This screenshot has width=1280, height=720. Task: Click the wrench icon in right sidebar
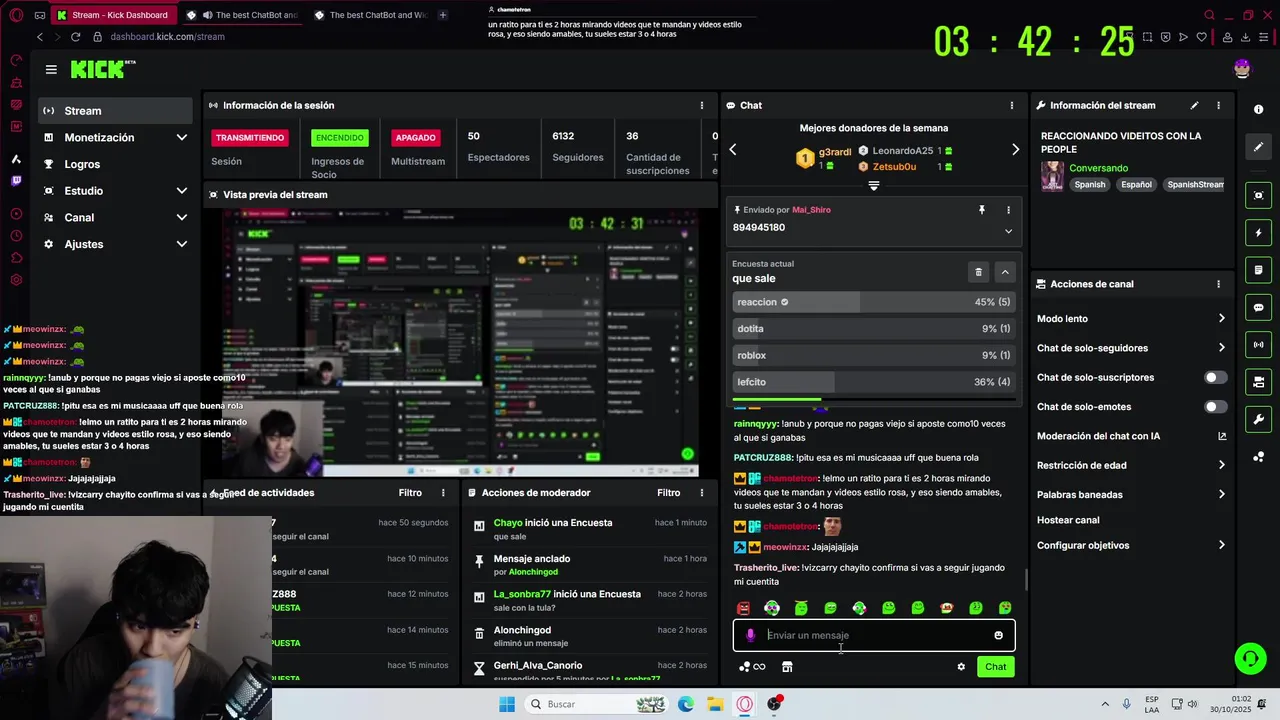(1259, 419)
